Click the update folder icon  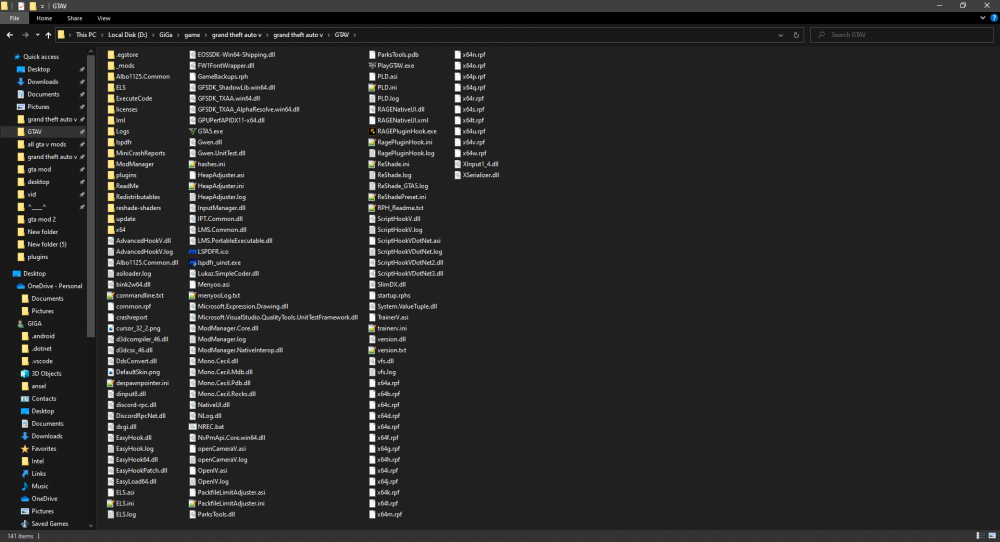tap(111, 219)
